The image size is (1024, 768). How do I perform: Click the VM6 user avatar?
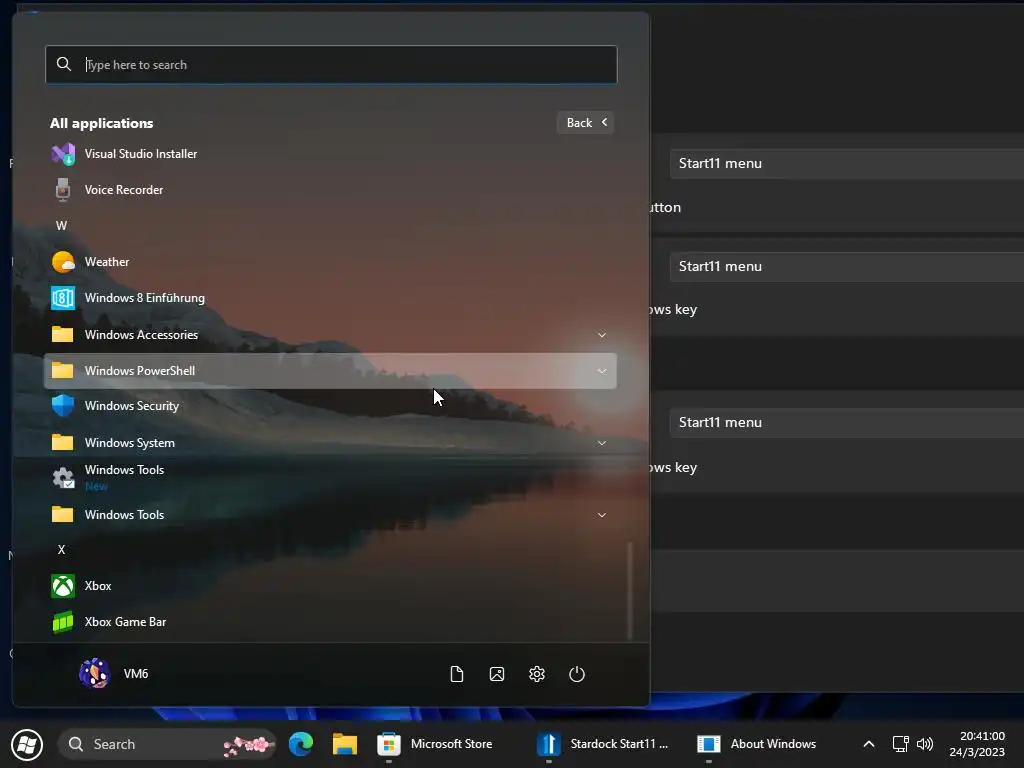(x=95, y=673)
